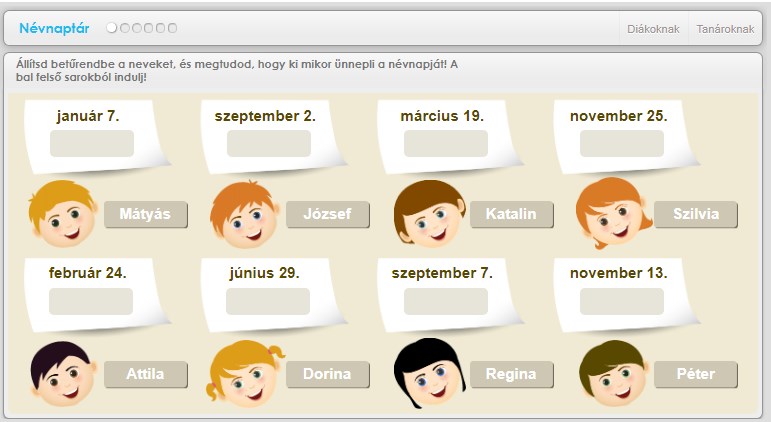The height and width of the screenshot is (422, 771).
Task: Select the last progress circle in header
Action: coord(172,28)
